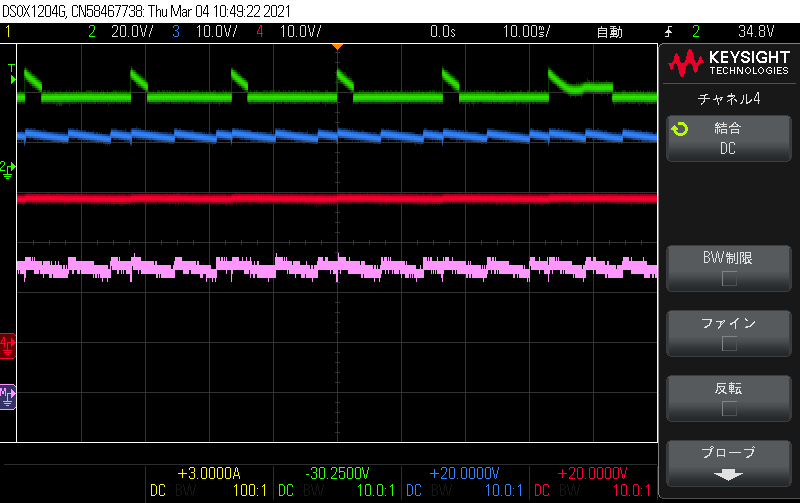Select the channel 4 red ground marker
The height and width of the screenshot is (503, 800).
[x=7, y=346]
